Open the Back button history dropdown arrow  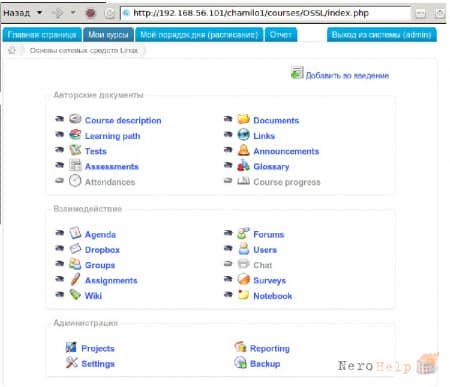(39, 13)
